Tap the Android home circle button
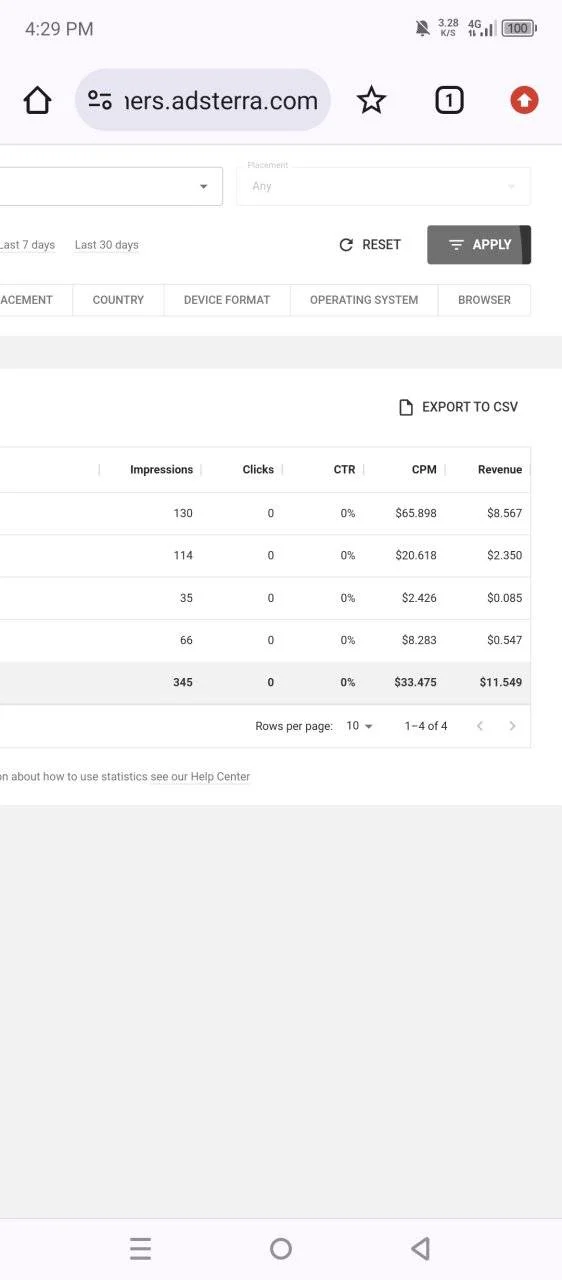The image size is (562, 1280). 281,1248
